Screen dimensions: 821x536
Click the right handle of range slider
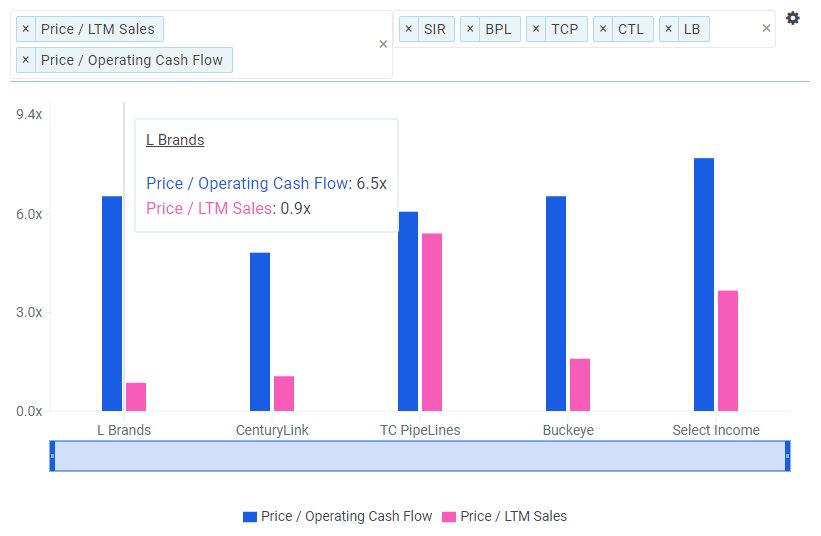[x=787, y=456]
